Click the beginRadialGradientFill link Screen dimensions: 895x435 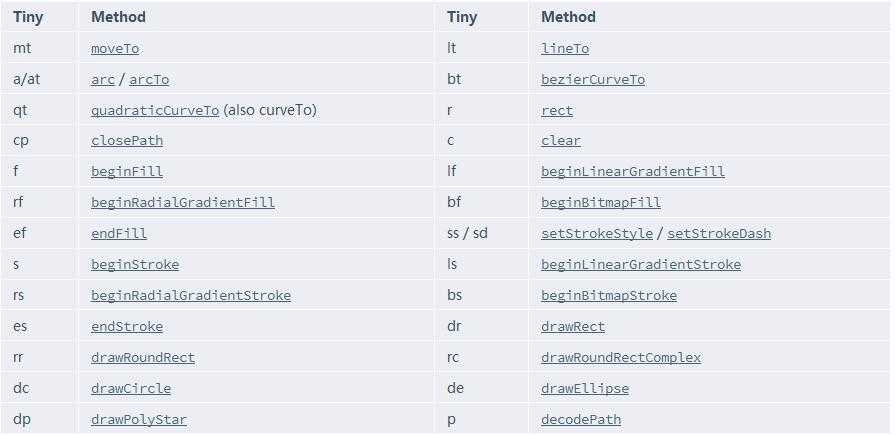[183, 203]
